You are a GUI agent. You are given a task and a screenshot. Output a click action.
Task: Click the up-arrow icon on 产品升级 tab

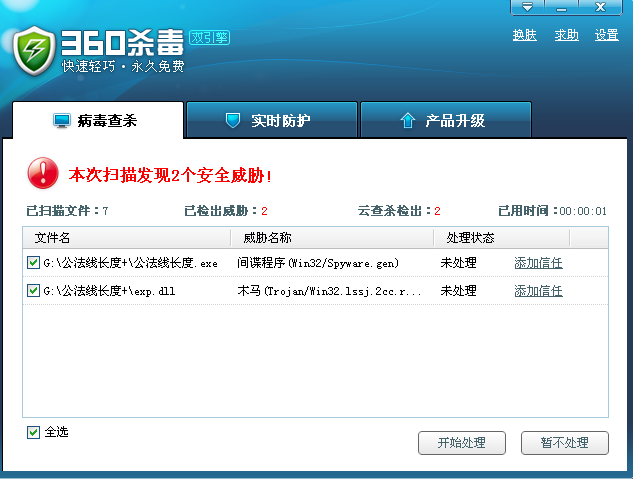(x=407, y=120)
